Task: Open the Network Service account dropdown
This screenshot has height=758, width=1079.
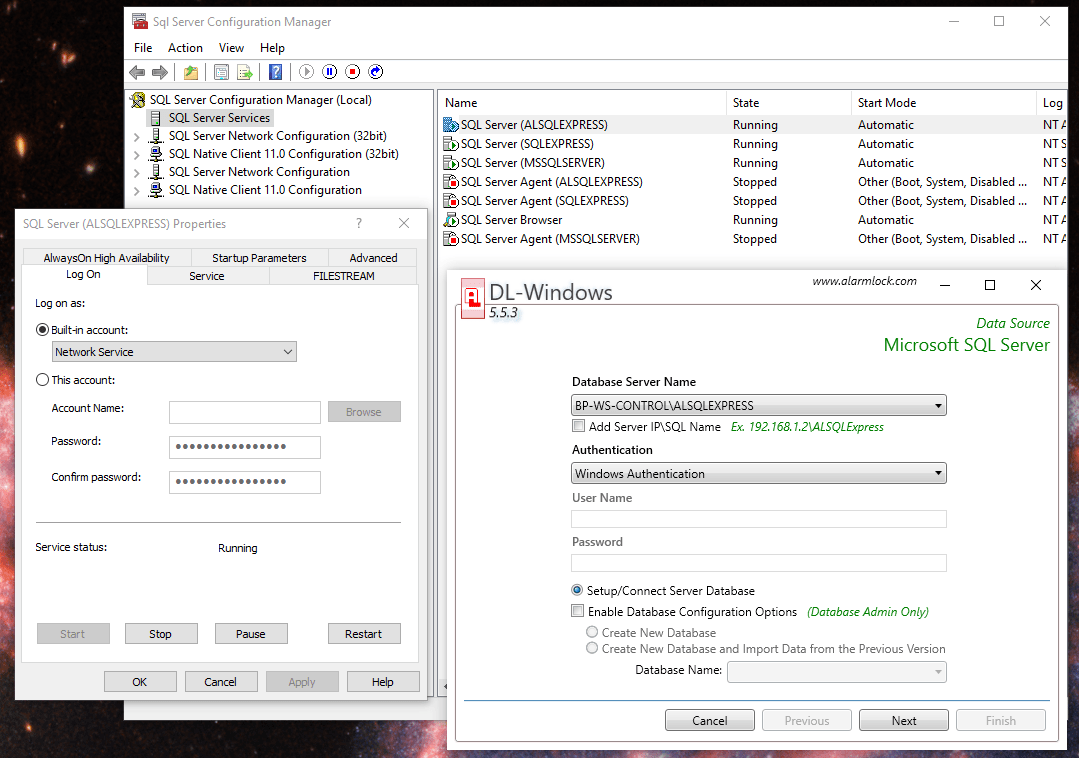Action: coord(174,351)
